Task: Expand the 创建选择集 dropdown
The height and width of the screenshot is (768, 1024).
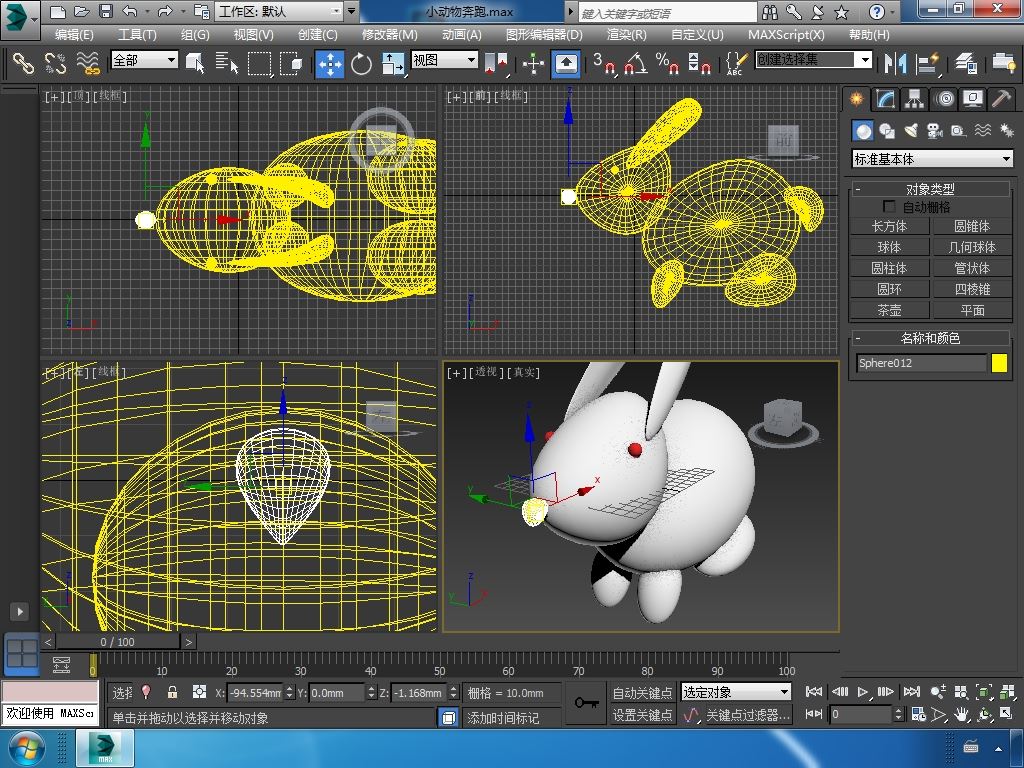Action: [865, 60]
